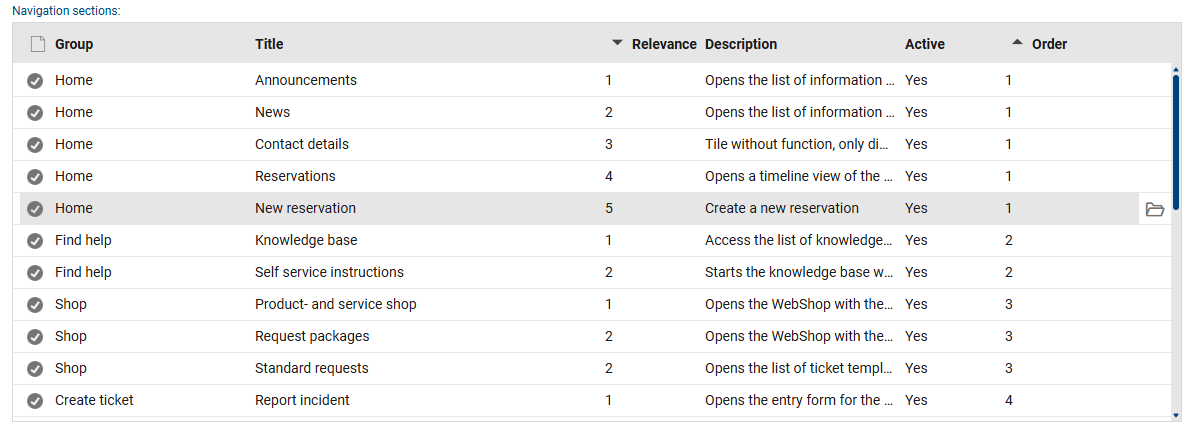The height and width of the screenshot is (436, 1198).
Task: Click the check icon beside Self service instructions
Action: point(35,273)
